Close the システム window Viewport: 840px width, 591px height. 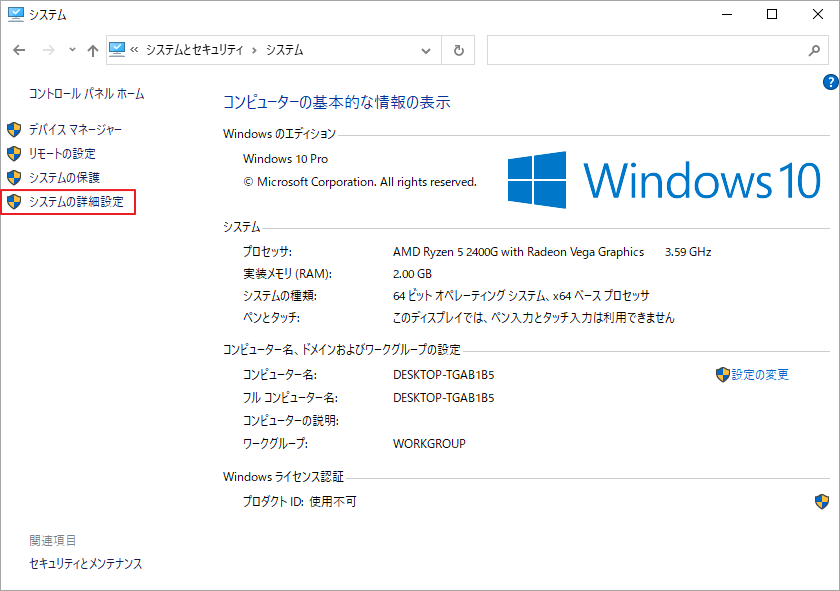(x=818, y=14)
